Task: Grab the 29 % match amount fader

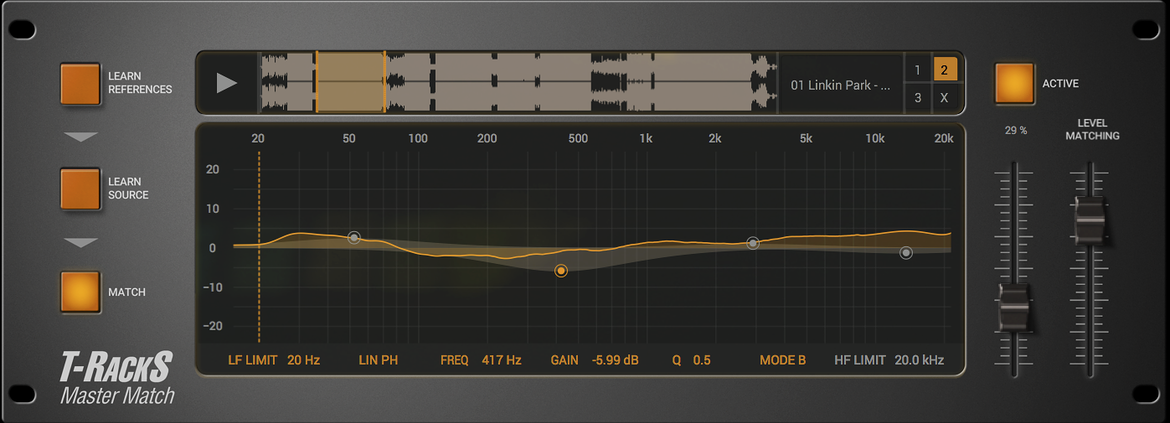Action: 1014,308
